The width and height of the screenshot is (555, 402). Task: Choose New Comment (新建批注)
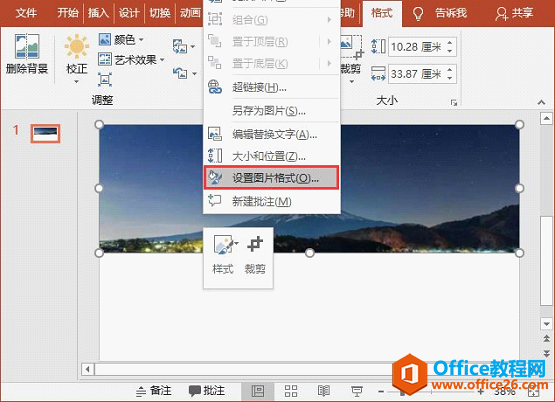271,201
